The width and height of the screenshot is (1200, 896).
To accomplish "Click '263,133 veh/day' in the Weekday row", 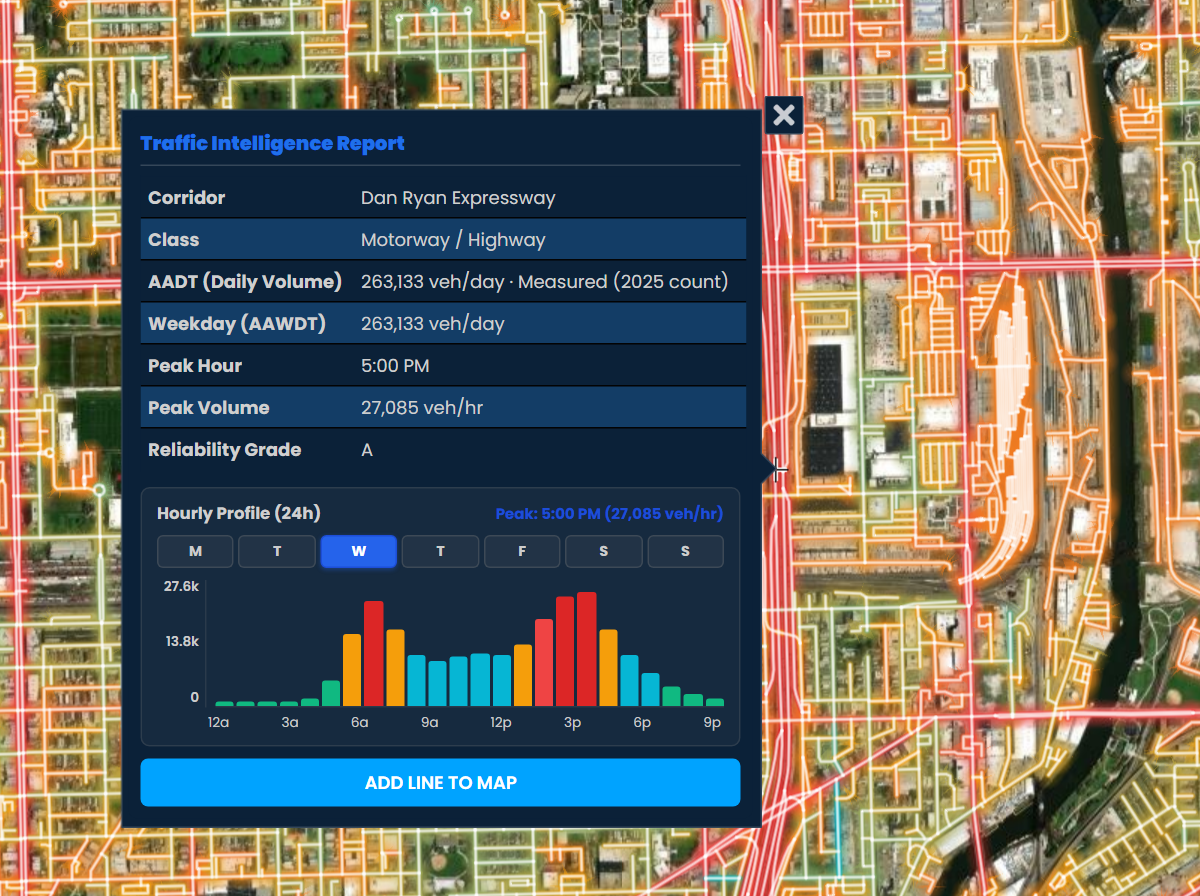I will click(433, 324).
